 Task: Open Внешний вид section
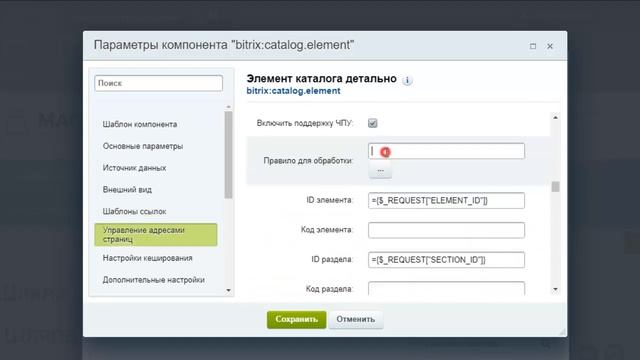pos(127,190)
